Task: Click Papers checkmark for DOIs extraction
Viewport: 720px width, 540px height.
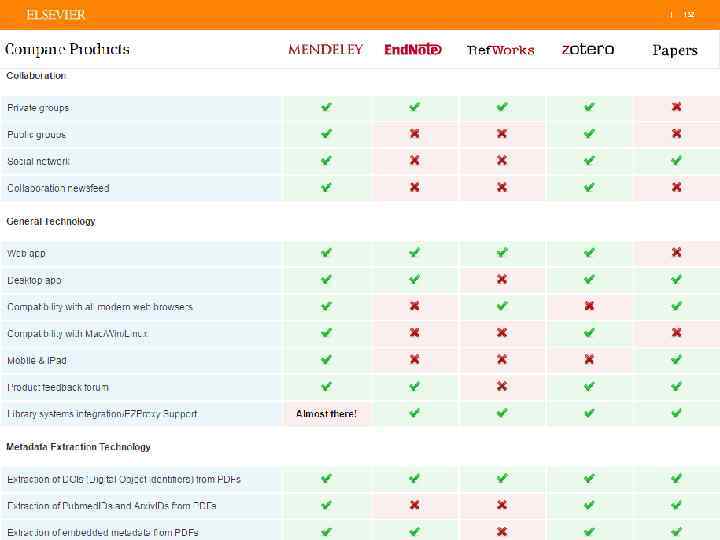Action: [676, 478]
